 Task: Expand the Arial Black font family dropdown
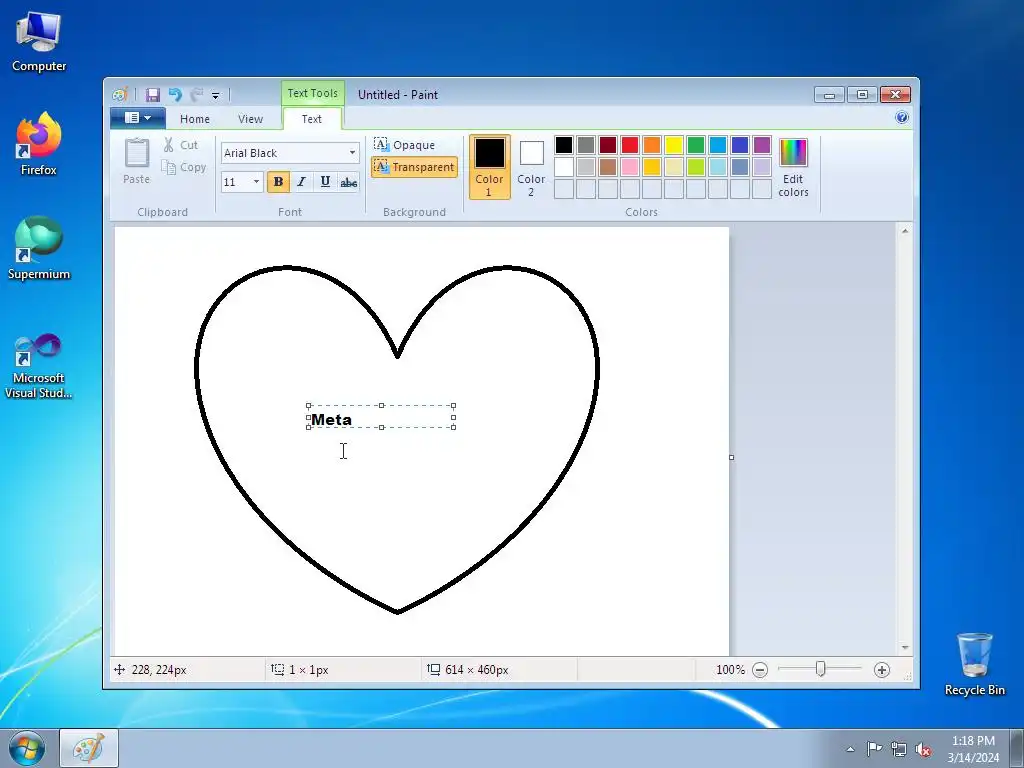352,153
